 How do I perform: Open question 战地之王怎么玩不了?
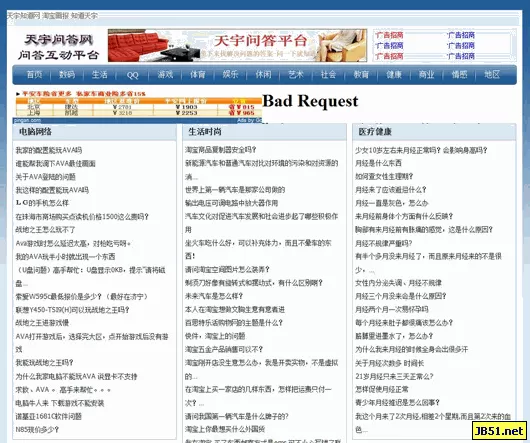point(46,230)
